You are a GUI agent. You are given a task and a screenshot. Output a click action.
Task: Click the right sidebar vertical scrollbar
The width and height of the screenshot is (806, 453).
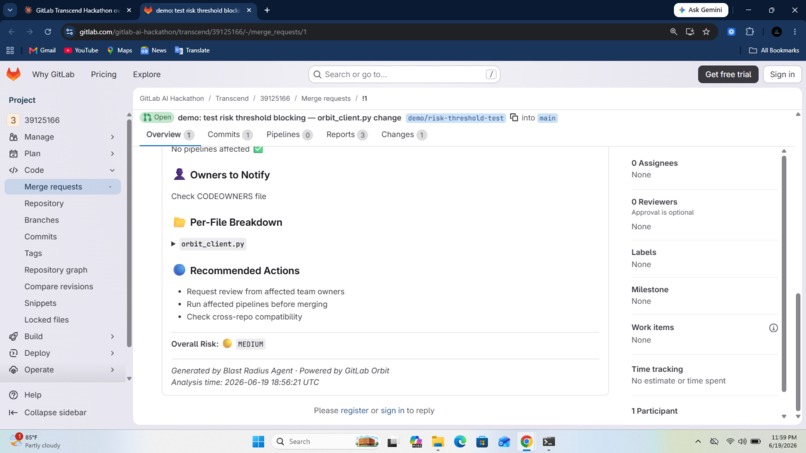coord(784,273)
